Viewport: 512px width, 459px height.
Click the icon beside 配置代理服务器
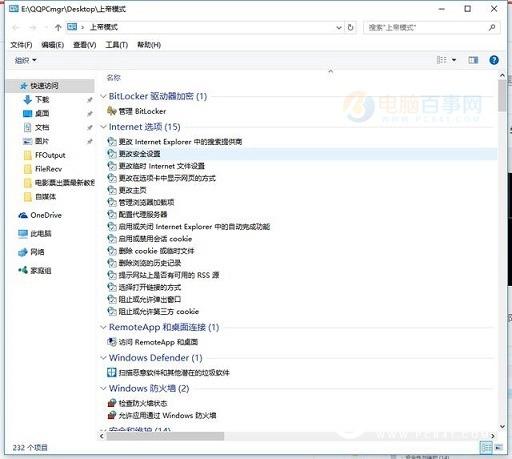tap(111, 214)
